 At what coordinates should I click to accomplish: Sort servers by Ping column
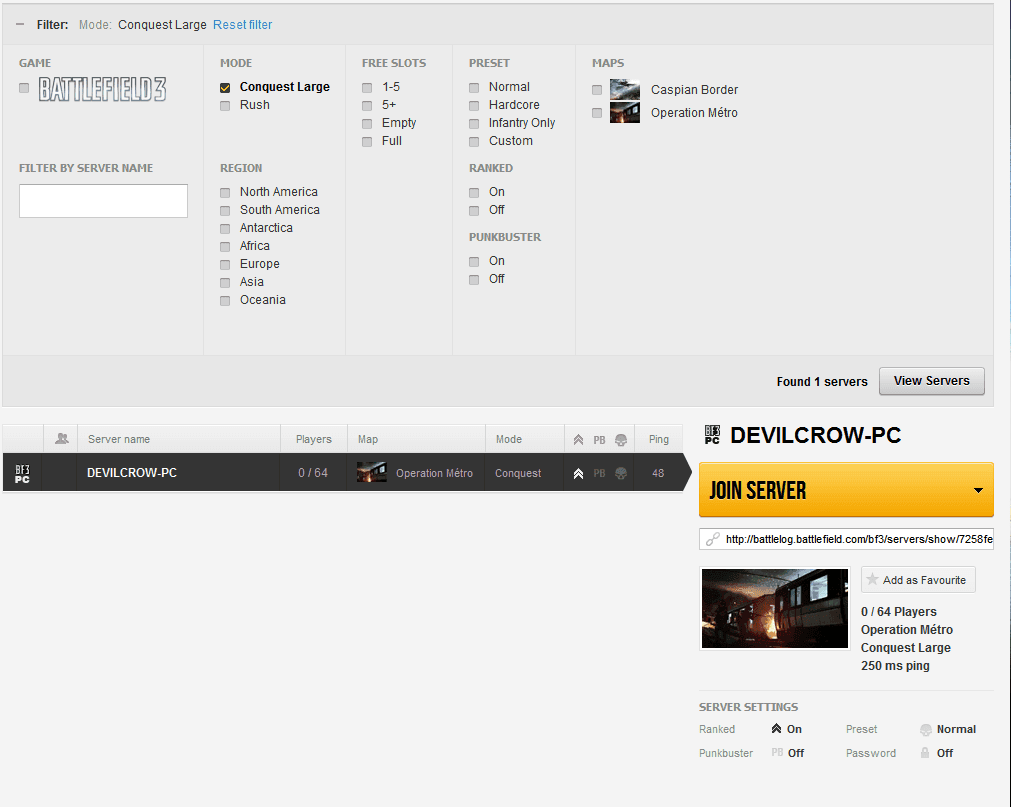[658, 439]
